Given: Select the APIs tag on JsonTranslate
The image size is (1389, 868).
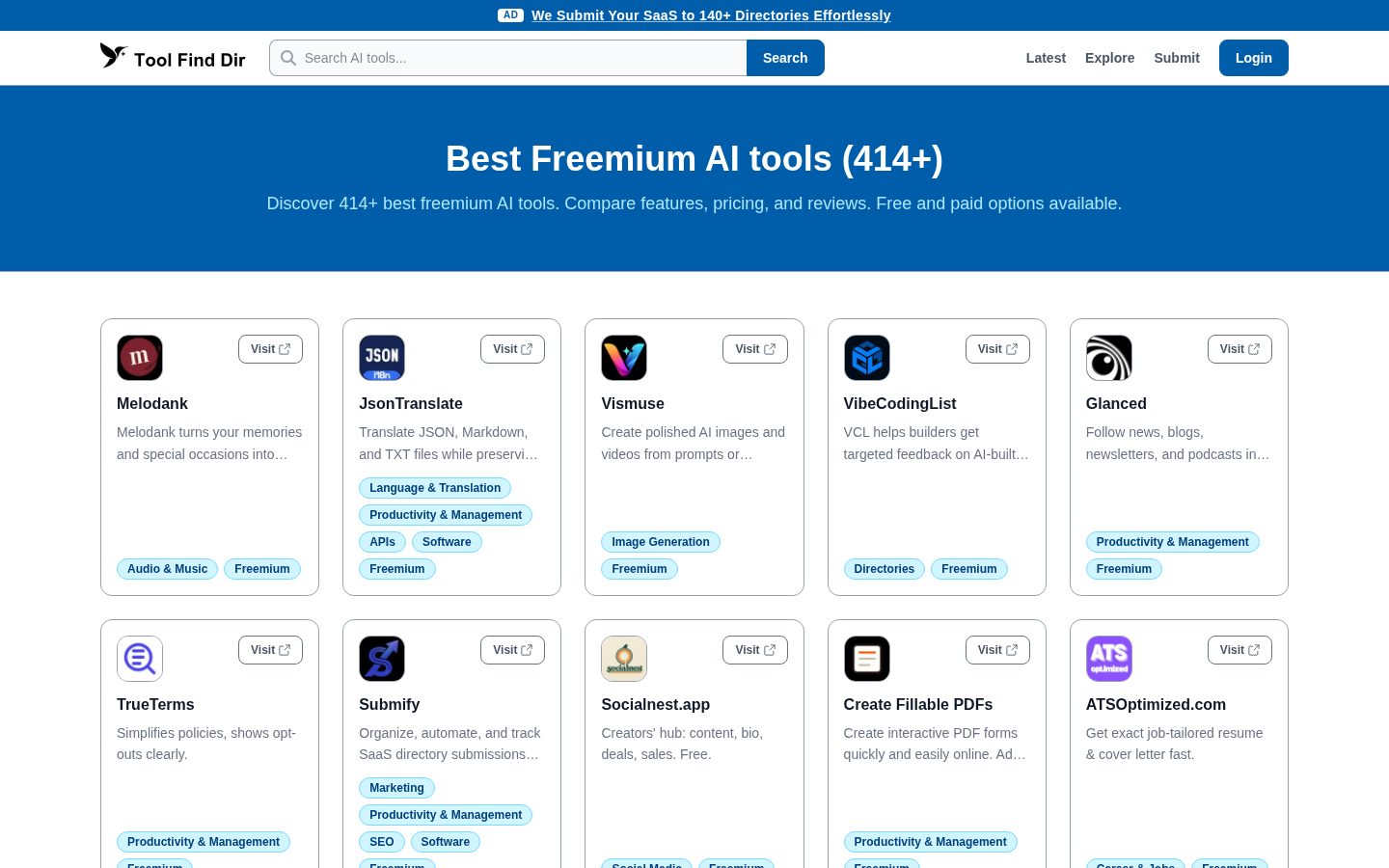Looking at the screenshot, I should [382, 542].
